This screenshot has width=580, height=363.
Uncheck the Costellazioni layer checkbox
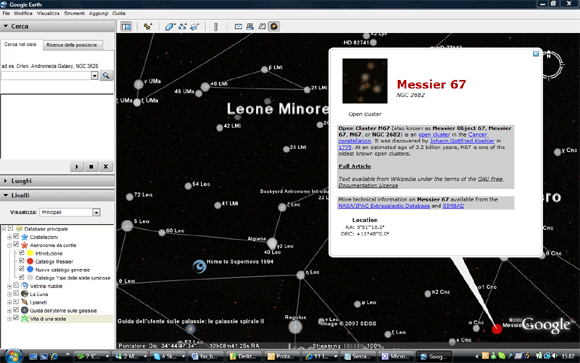tap(16, 236)
